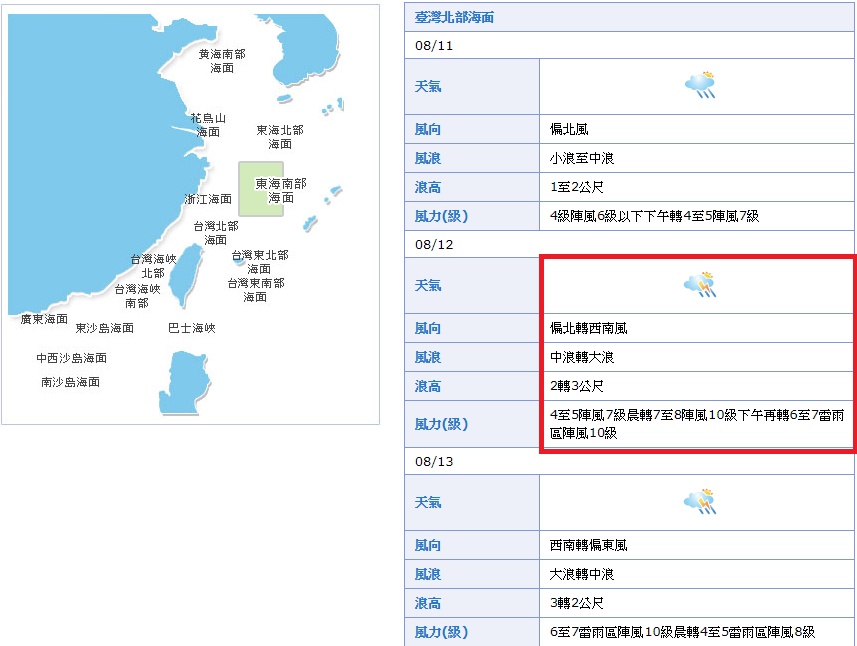Select 南沙島海面 region on the map
Viewport: 857px width, 646px height.
71,382
